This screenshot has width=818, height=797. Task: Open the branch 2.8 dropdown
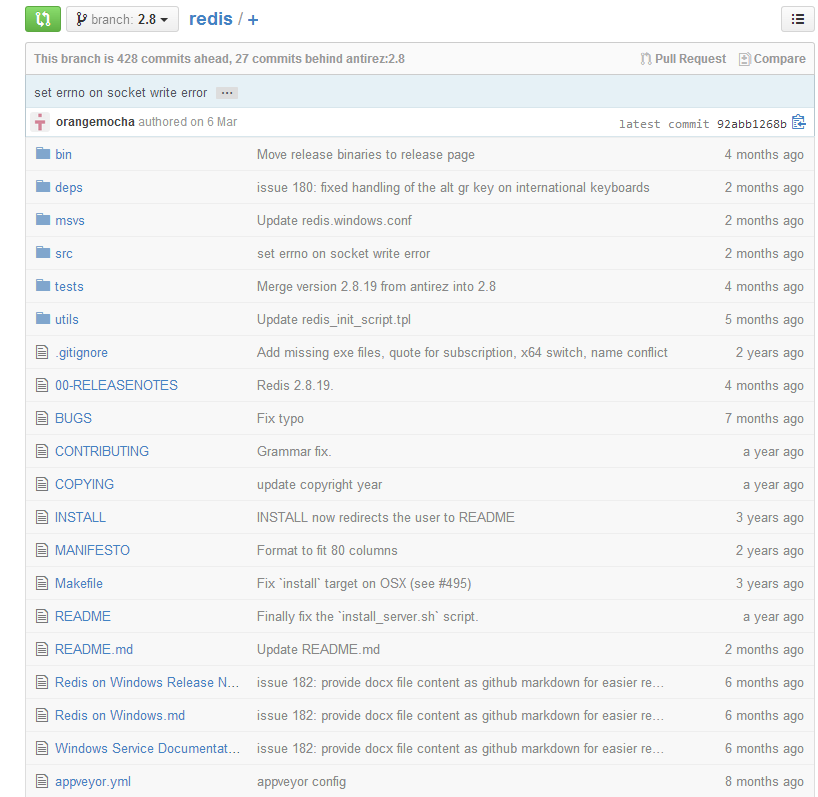point(122,19)
